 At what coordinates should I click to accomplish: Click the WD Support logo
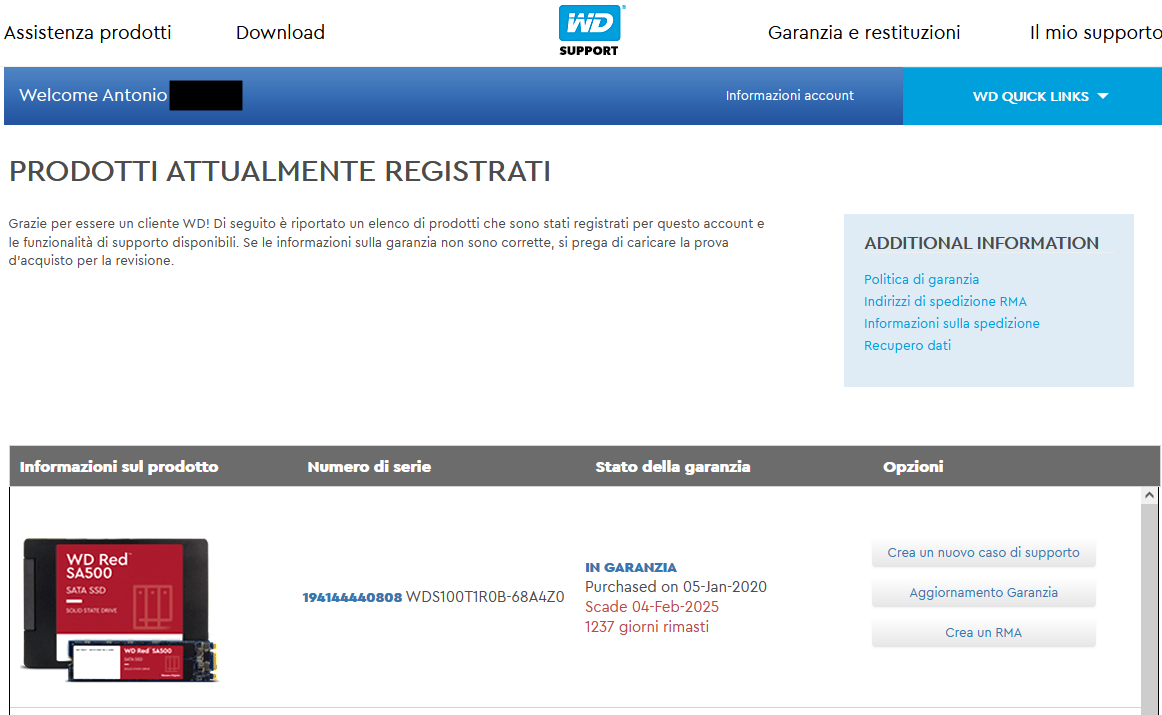click(x=591, y=31)
